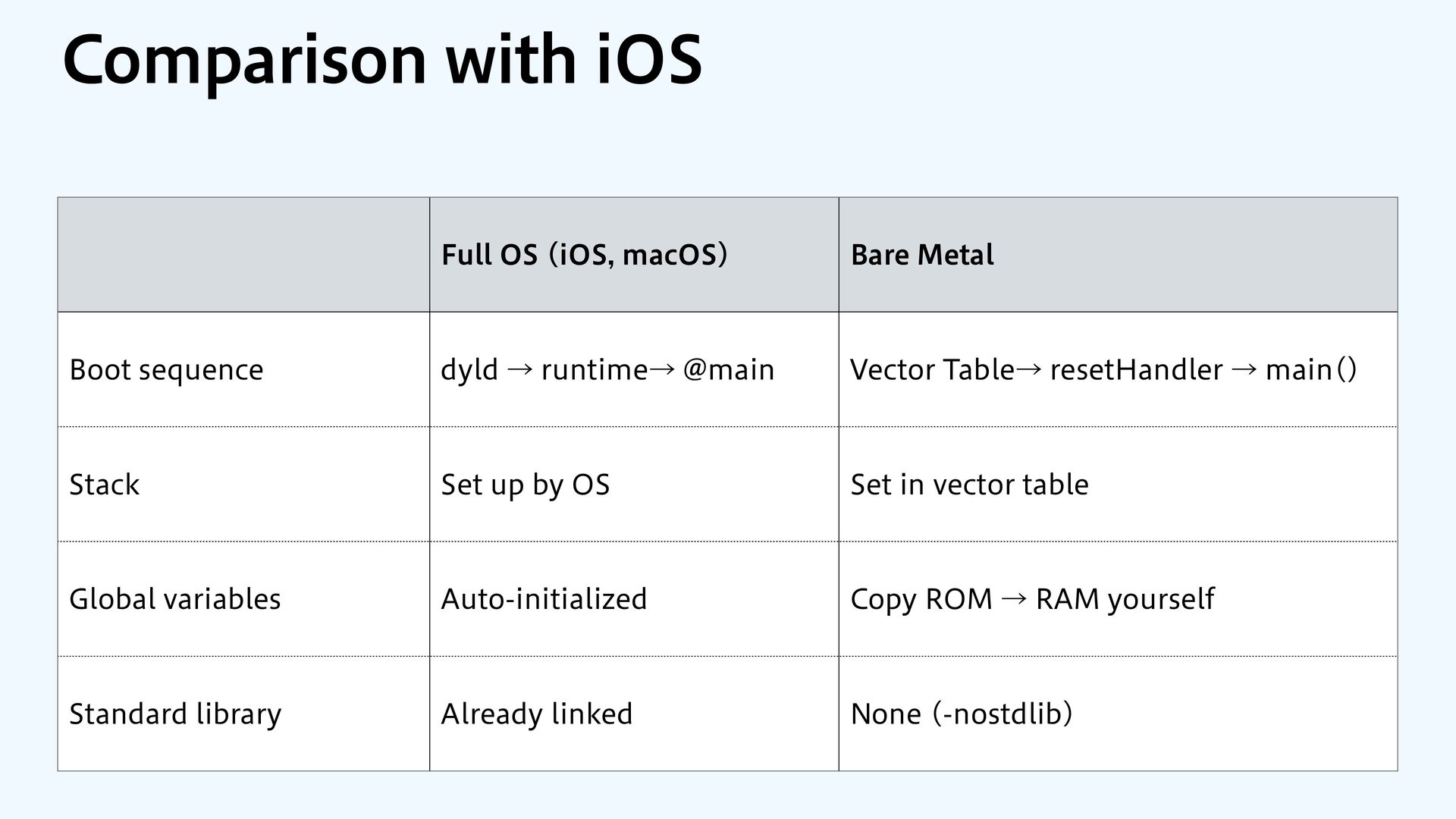Image resolution: width=1456 pixels, height=819 pixels.
Task: Select the "Already linked" cell
Action: tap(536, 714)
